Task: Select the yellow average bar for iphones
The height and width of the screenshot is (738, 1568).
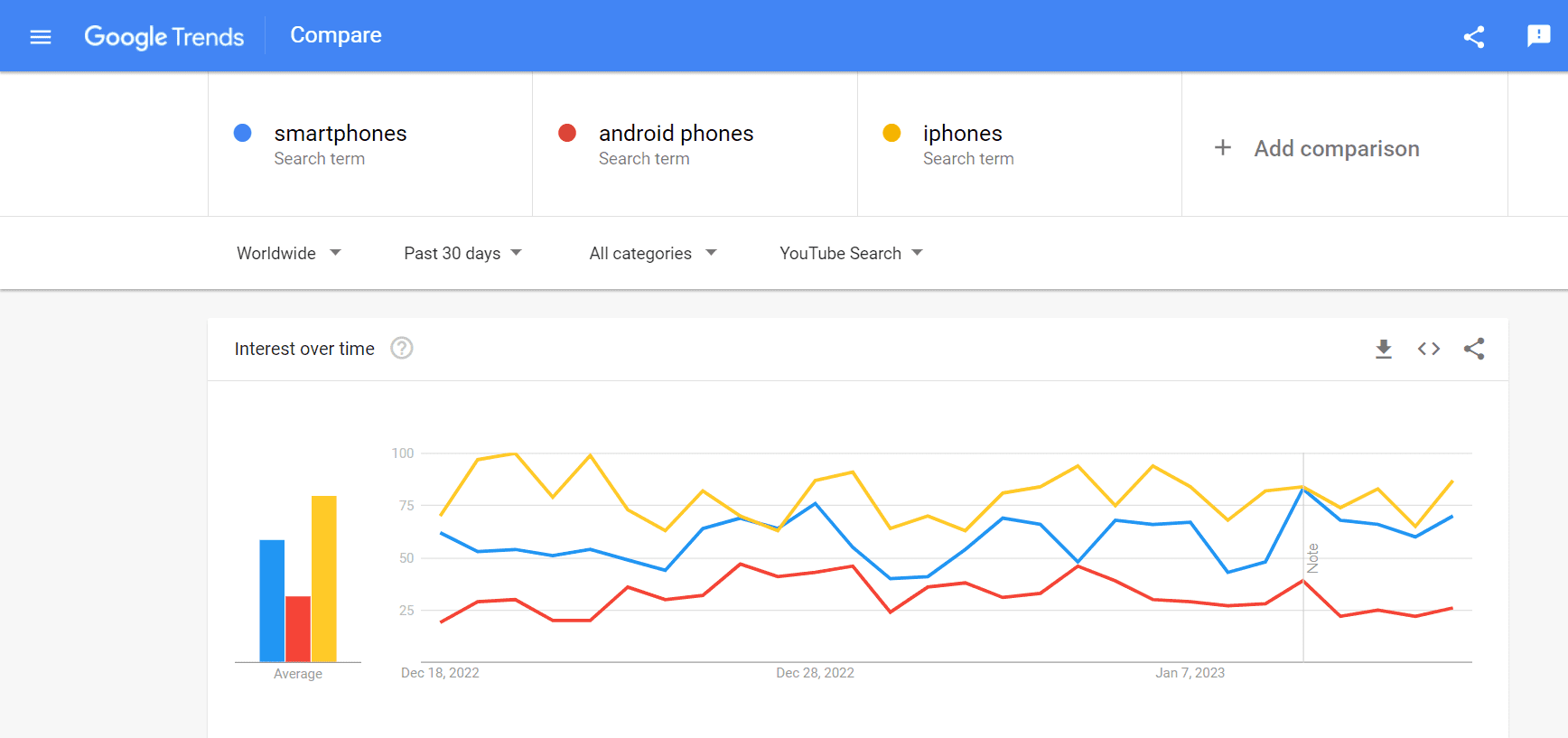Action: coord(324,578)
